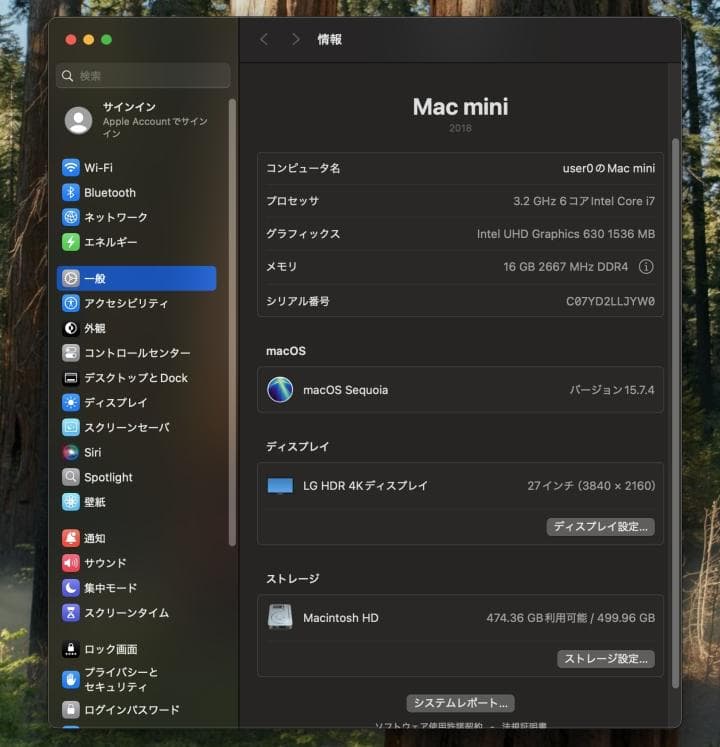
Task: Click the スクリーンセーバ icon
Action: pos(71,427)
